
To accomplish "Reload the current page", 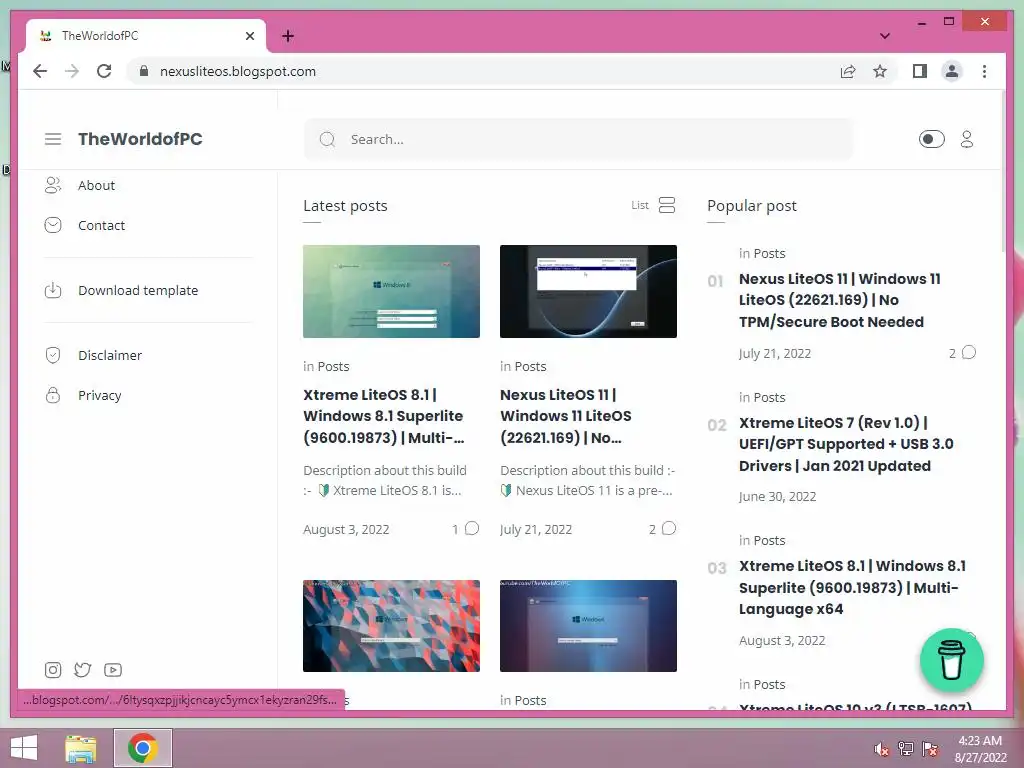I will [x=104, y=71].
